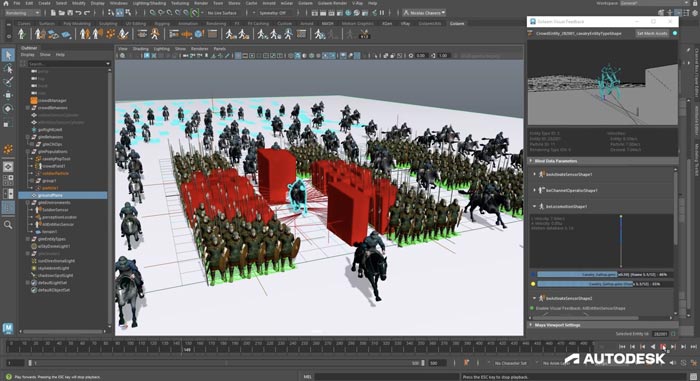Click the Golaem Visual Feedback preview viewport
The width and height of the screenshot is (700, 381).
[603, 83]
